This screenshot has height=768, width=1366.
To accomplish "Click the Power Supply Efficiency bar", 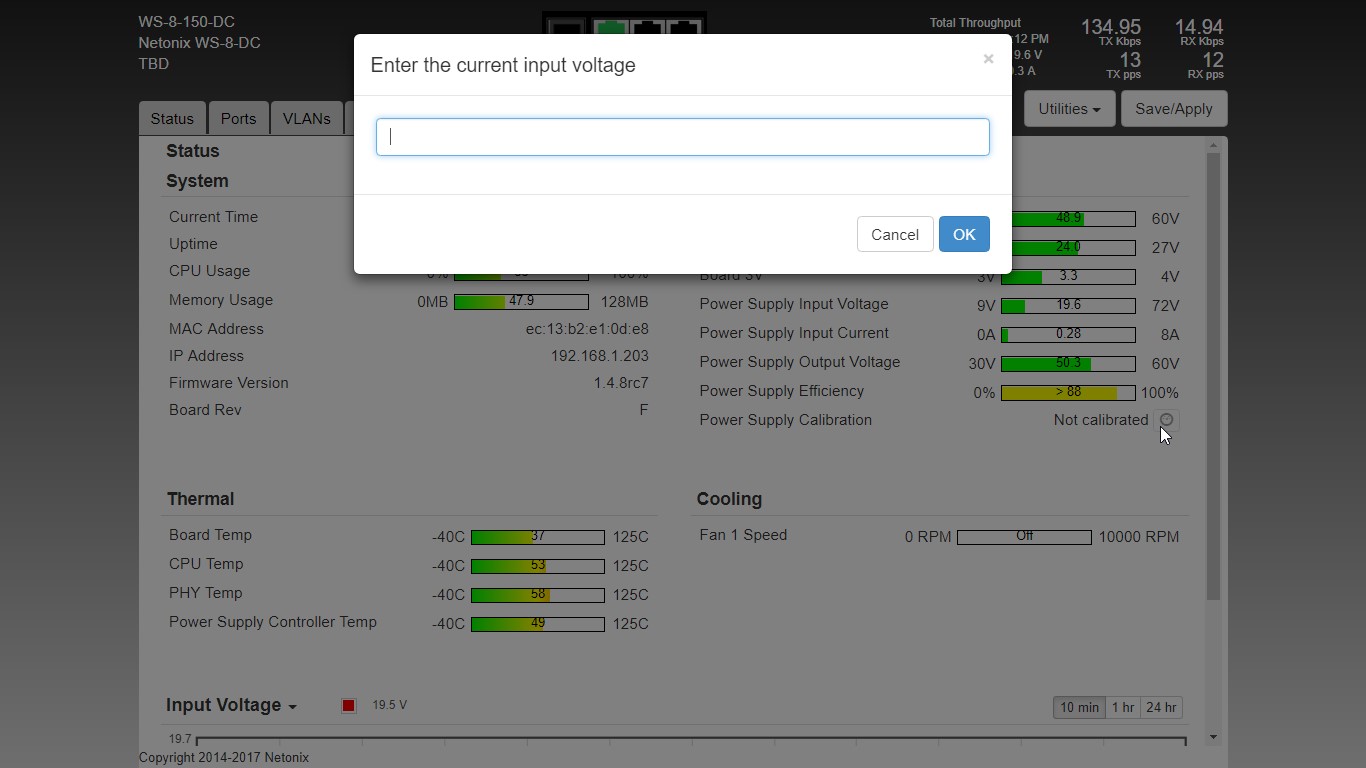I will [x=1067, y=393].
